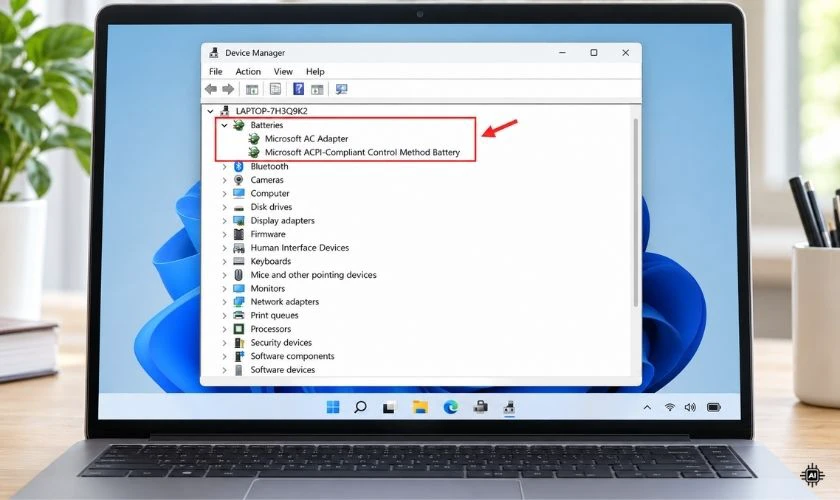Open the Action menu
This screenshot has height=500, width=840.
(248, 71)
